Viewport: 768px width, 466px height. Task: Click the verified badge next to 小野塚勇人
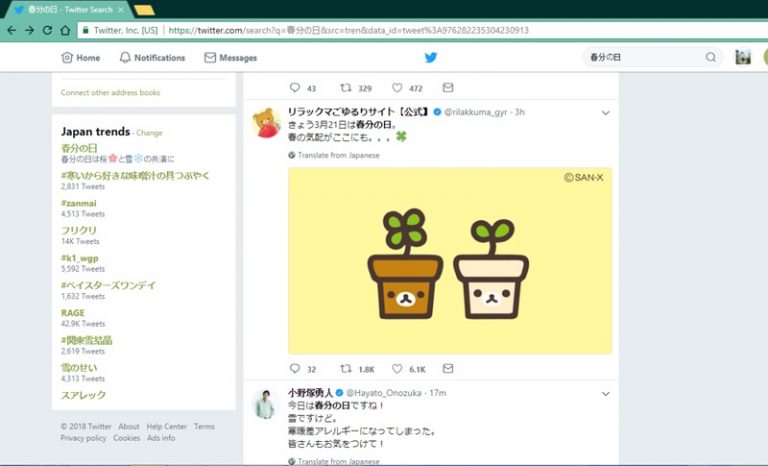pyautogui.click(x=339, y=393)
